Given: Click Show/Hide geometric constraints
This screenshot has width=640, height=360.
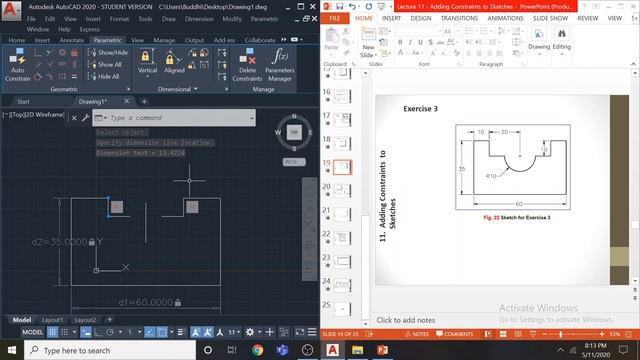Looking at the screenshot, I should (x=108, y=53).
